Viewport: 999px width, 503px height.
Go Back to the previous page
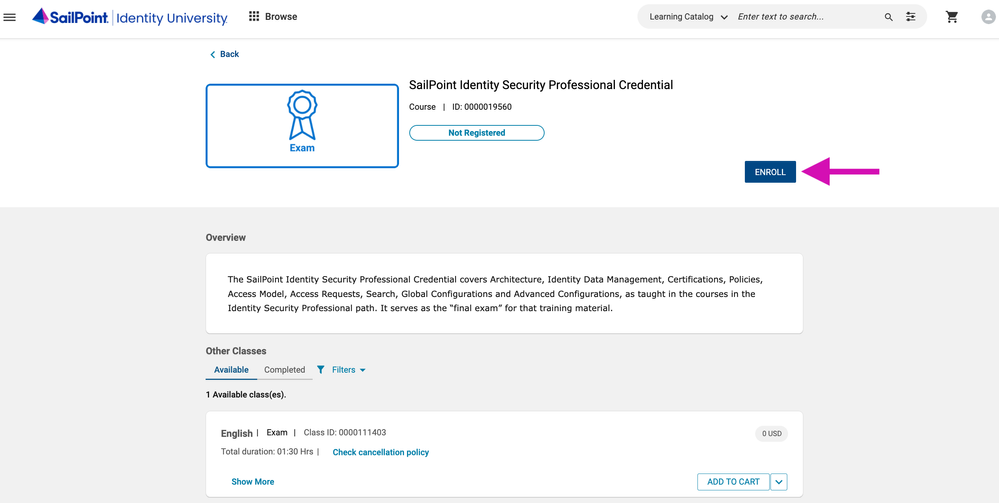(x=224, y=54)
